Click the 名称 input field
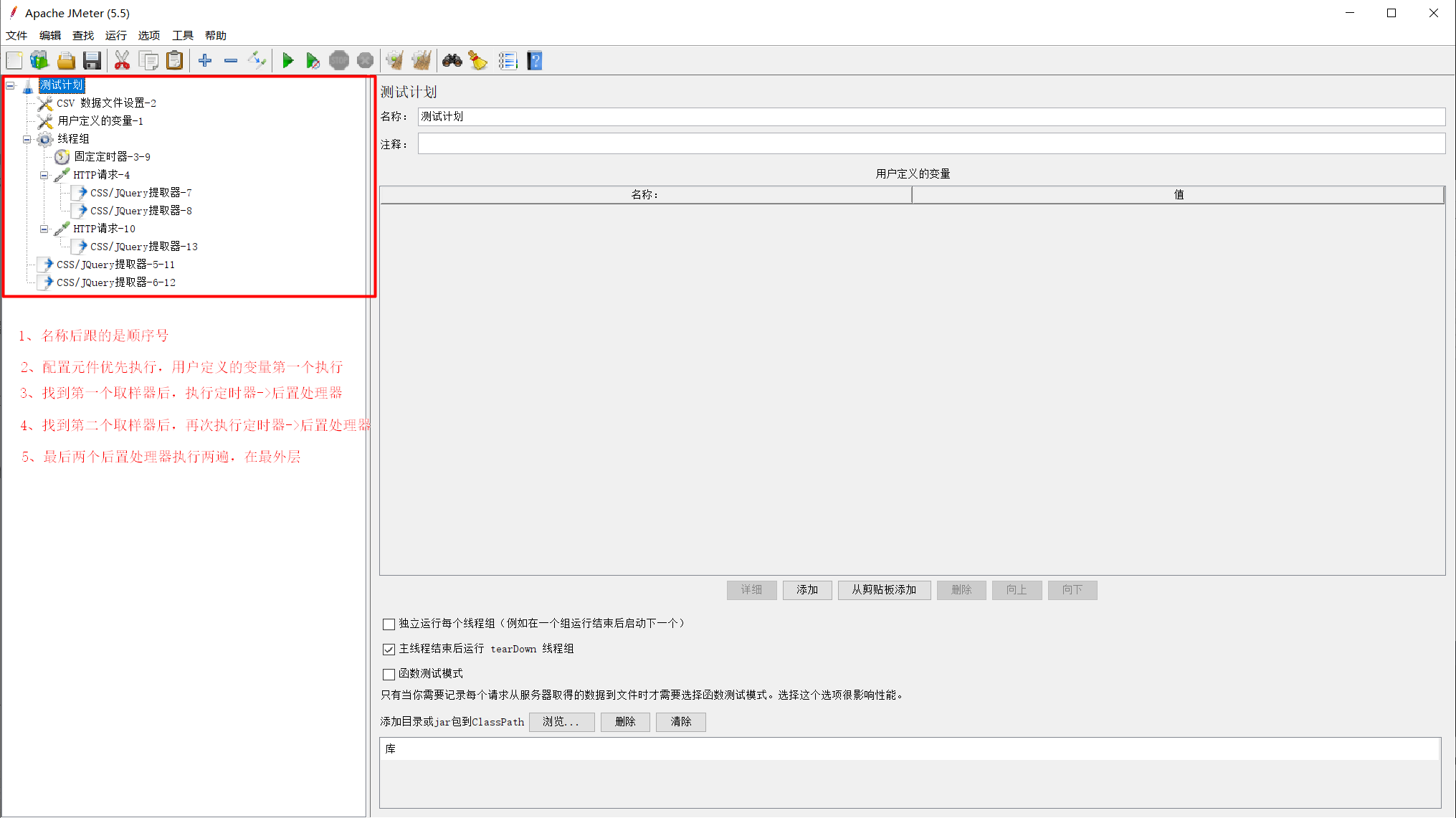 pos(931,117)
